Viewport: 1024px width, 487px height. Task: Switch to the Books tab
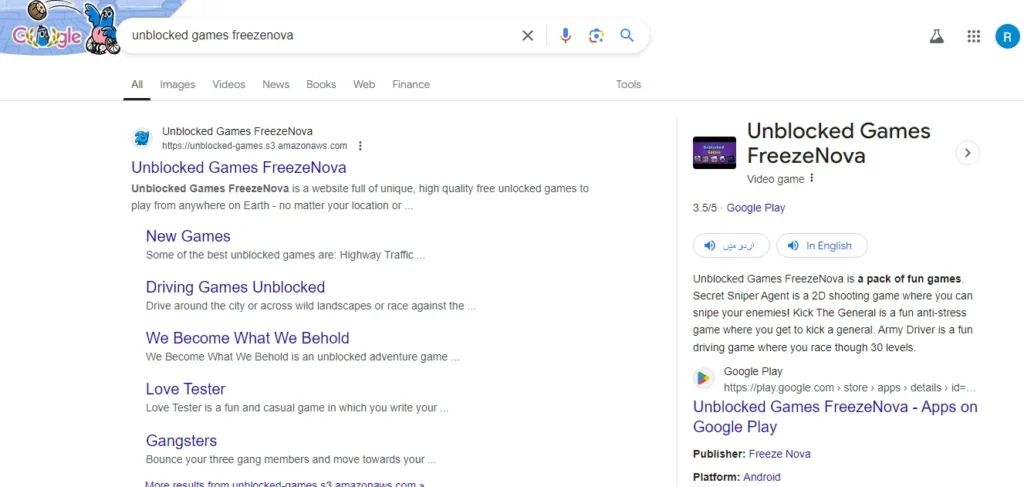point(321,84)
